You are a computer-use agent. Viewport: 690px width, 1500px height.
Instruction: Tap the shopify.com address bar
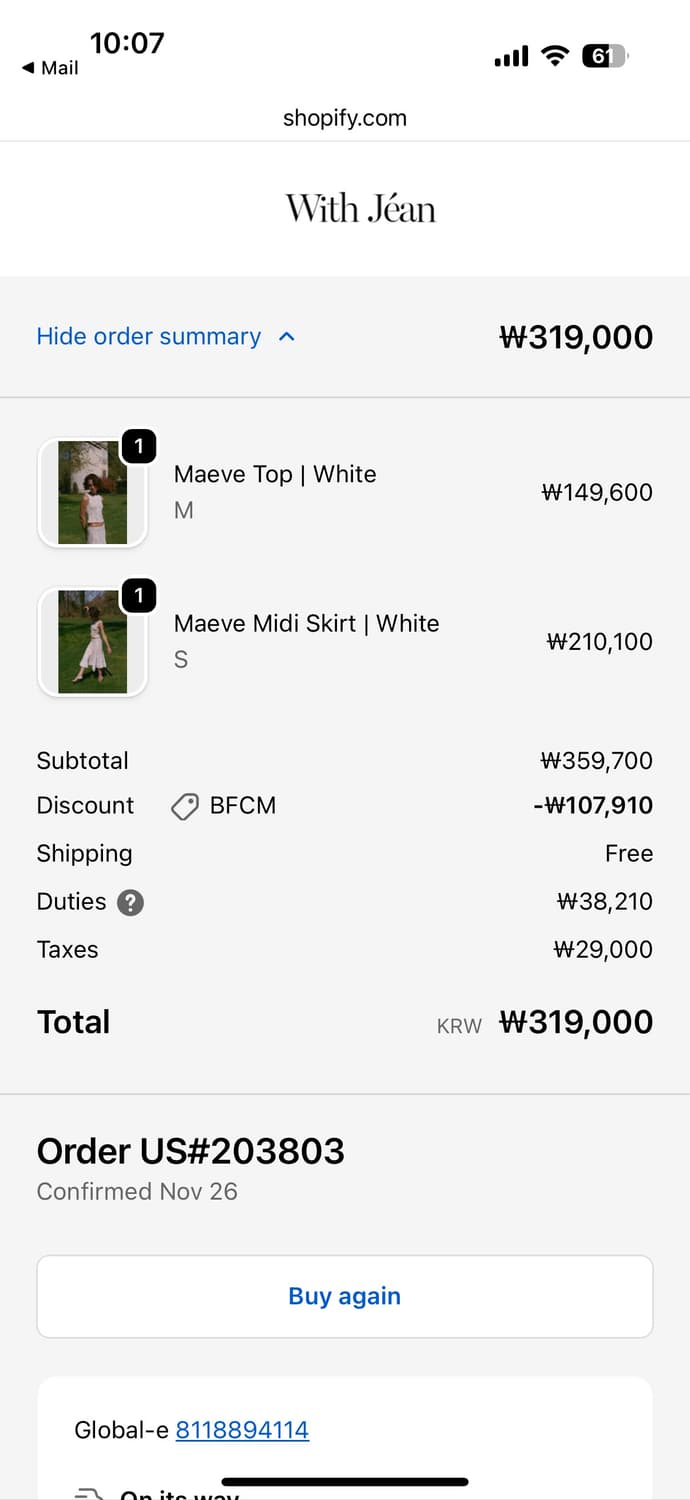(344, 118)
